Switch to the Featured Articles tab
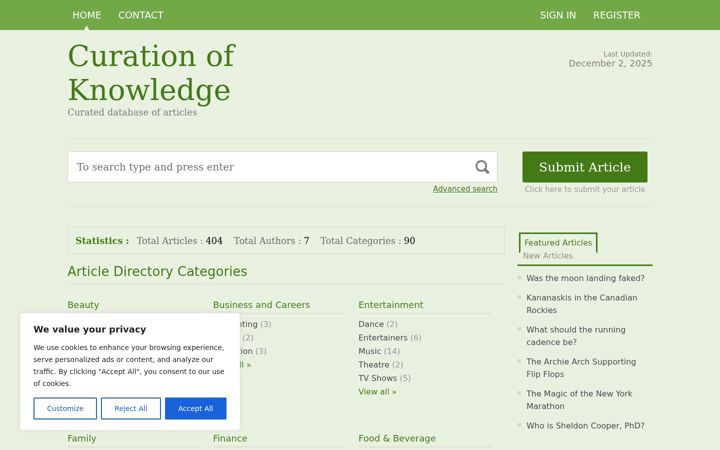The image size is (720, 450). pyautogui.click(x=558, y=242)
